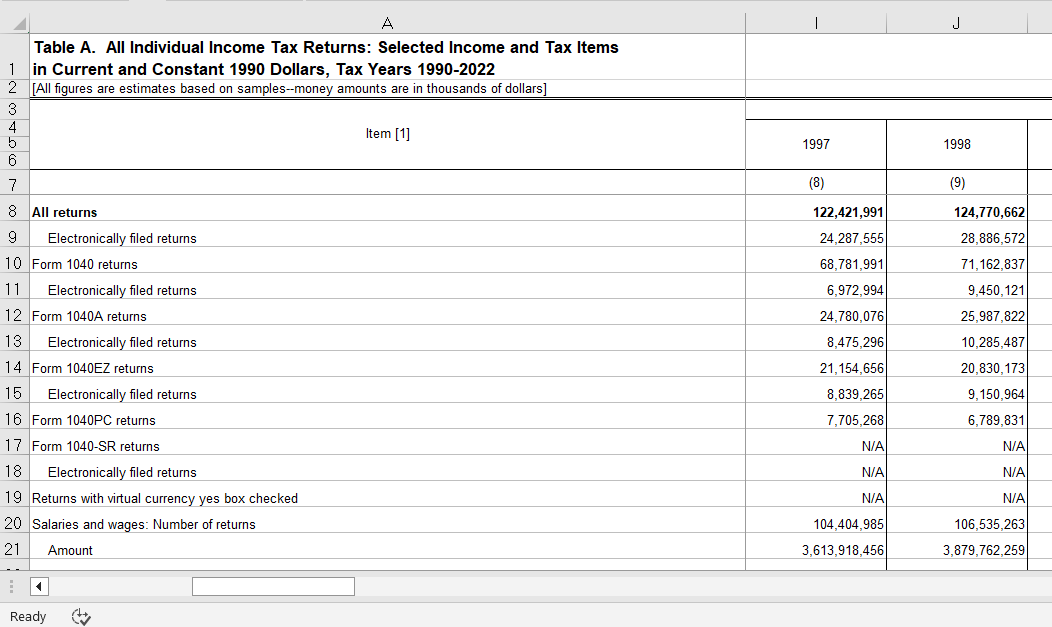Select column I header
The height and width of the screenshot is (627, 1052).
816,23
